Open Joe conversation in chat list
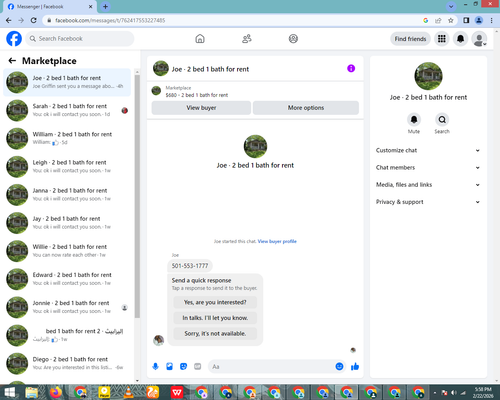Screen dimensions: 500x400 [67, 82]
